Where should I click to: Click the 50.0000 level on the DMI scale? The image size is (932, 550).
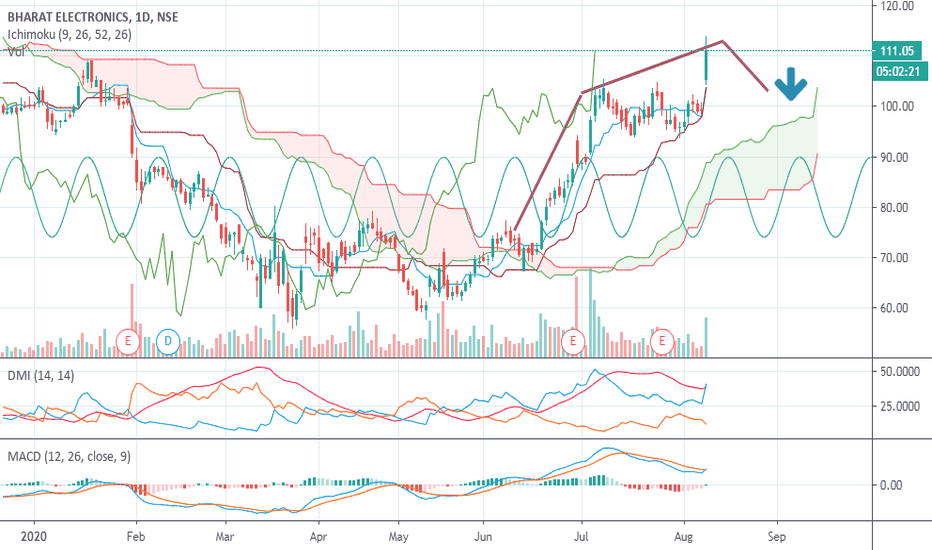click(x=900, y=372)
